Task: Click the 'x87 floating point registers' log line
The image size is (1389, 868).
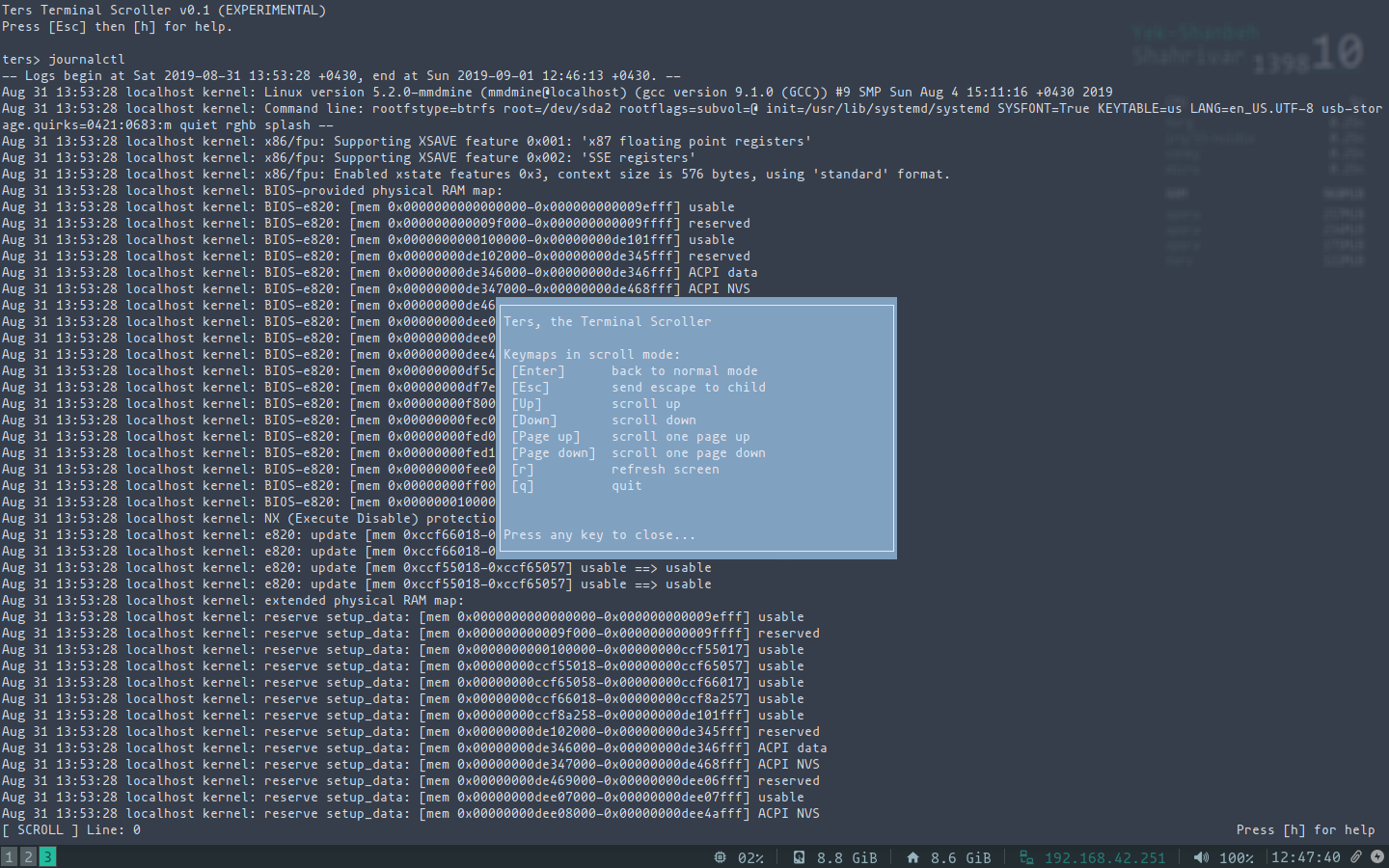Action: point(407,141)
